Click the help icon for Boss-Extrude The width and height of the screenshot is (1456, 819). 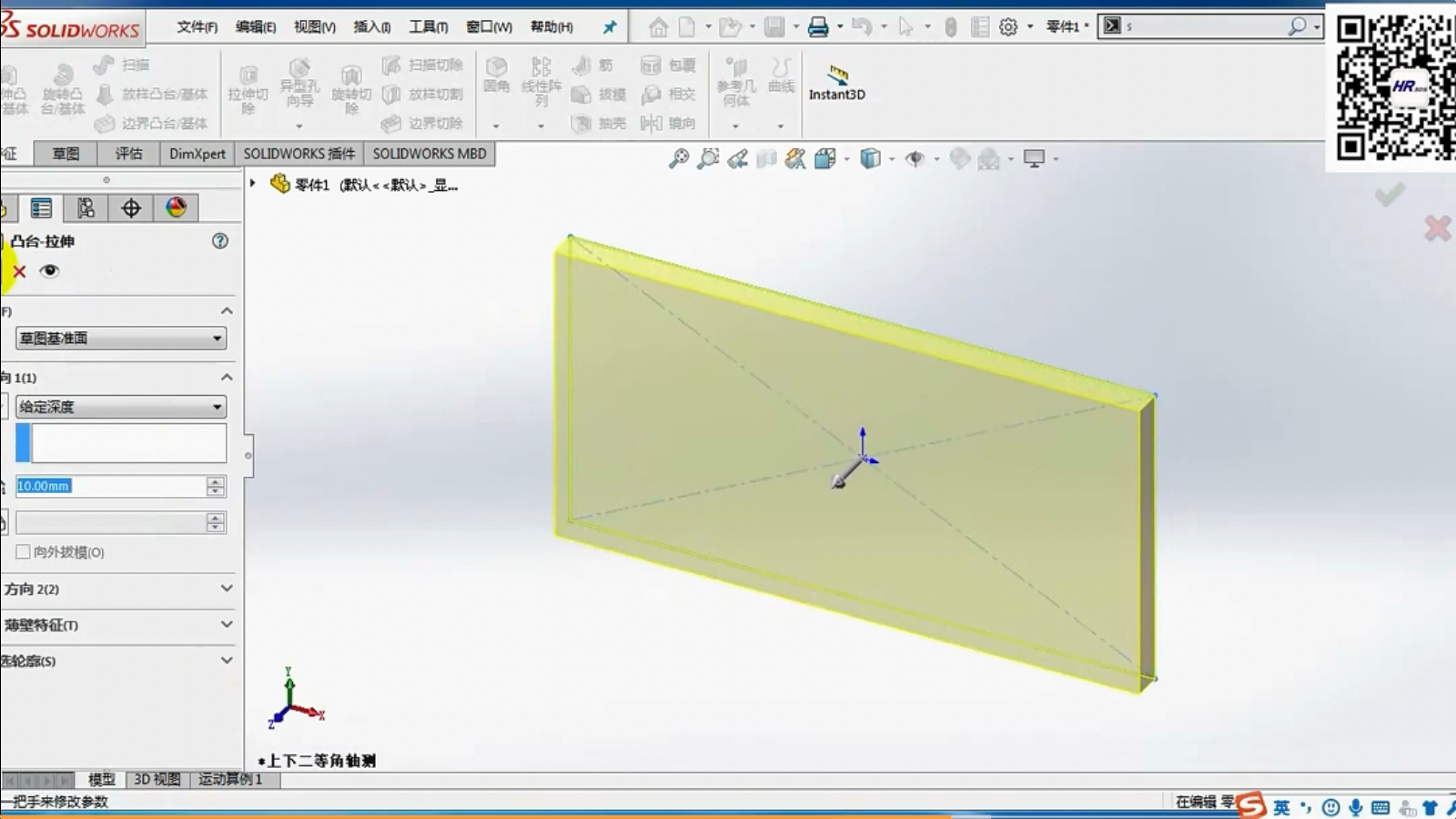[x=219, y=241]
